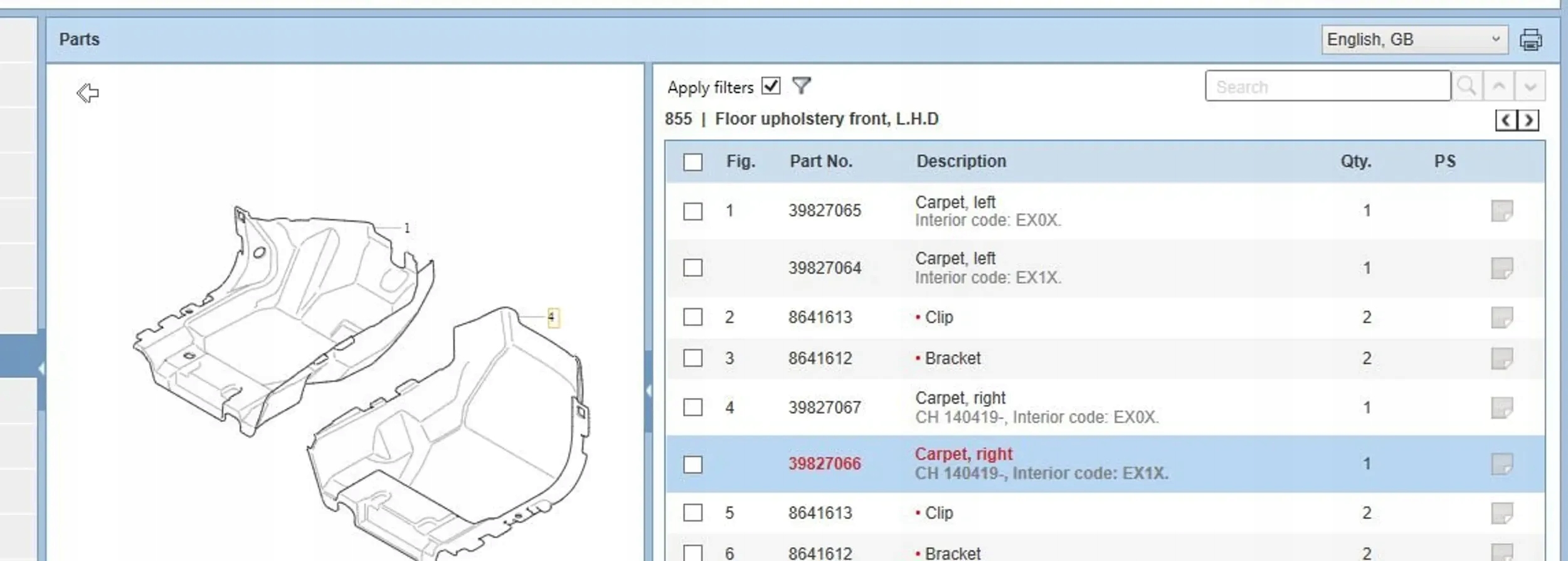This screenshot has width=1568, height=561.
Task: Open note icon for part 39827066
Action: pos(1502,464)
